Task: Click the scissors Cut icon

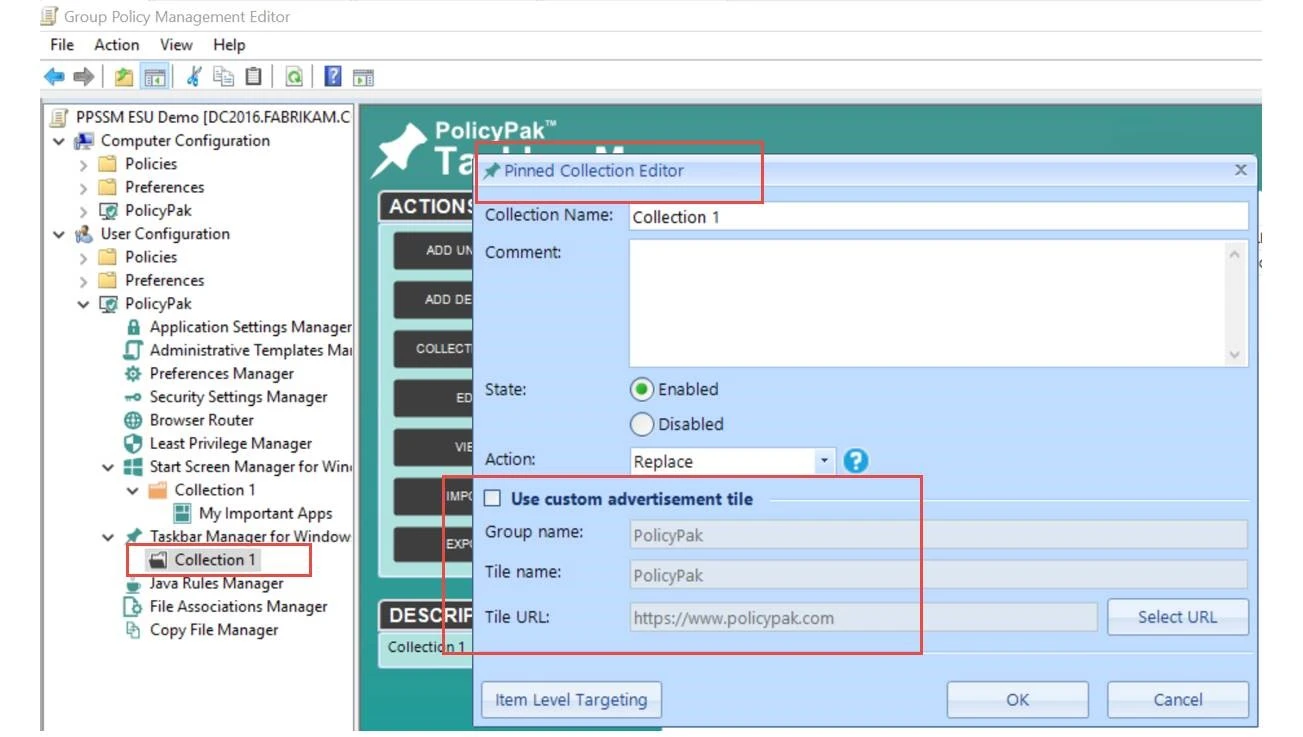Action: pyautogui.click(x=194, y=77)
